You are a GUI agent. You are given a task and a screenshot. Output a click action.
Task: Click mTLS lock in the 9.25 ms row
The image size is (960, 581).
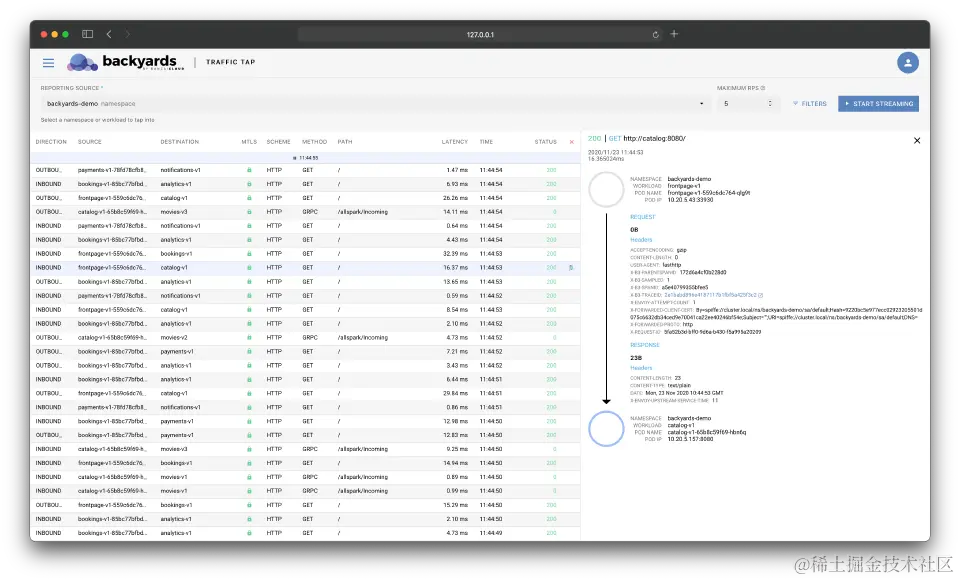coord(249,449)
